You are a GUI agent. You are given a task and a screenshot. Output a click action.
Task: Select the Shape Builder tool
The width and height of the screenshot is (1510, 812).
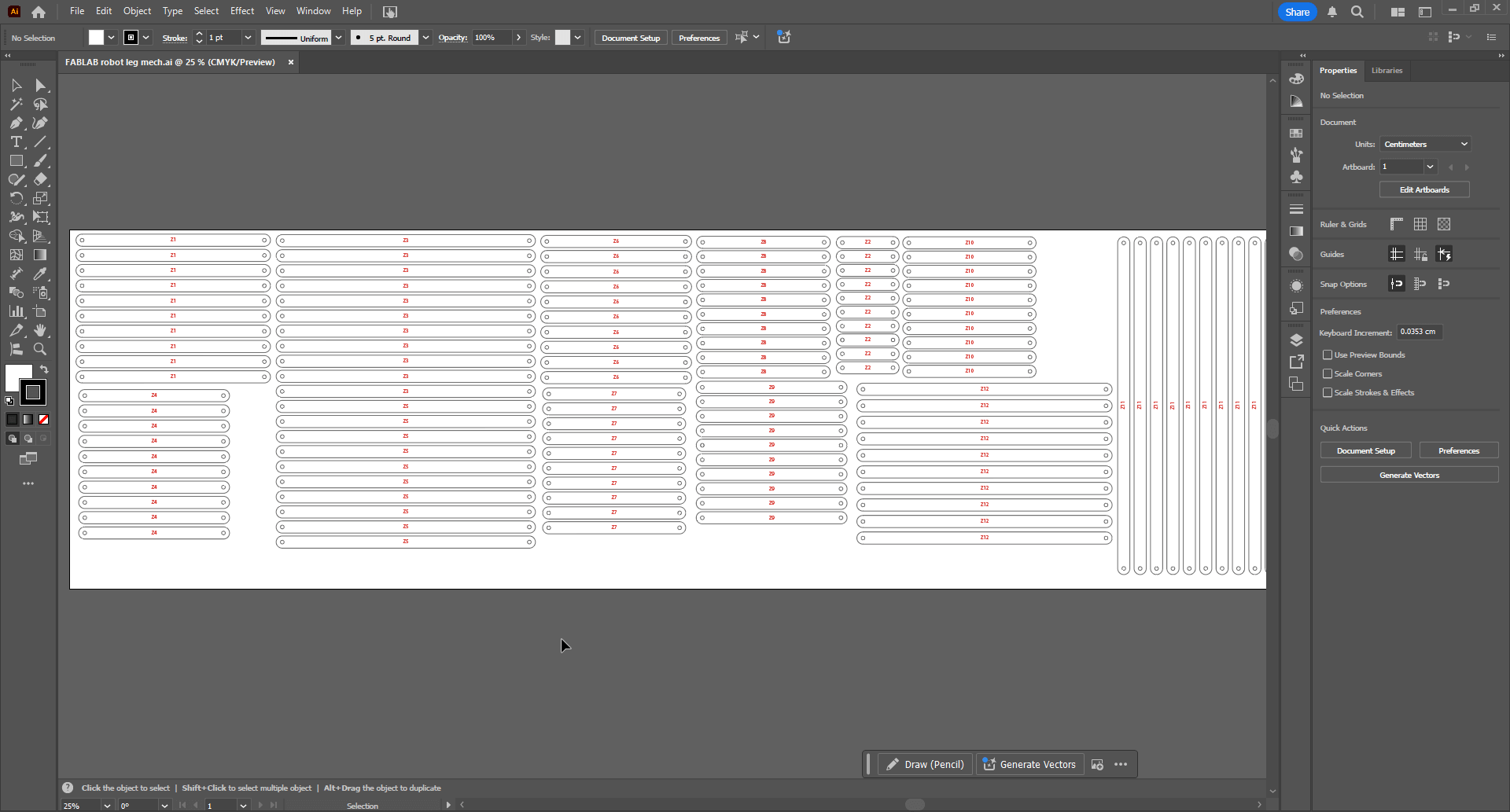click(x=17, y=236)
